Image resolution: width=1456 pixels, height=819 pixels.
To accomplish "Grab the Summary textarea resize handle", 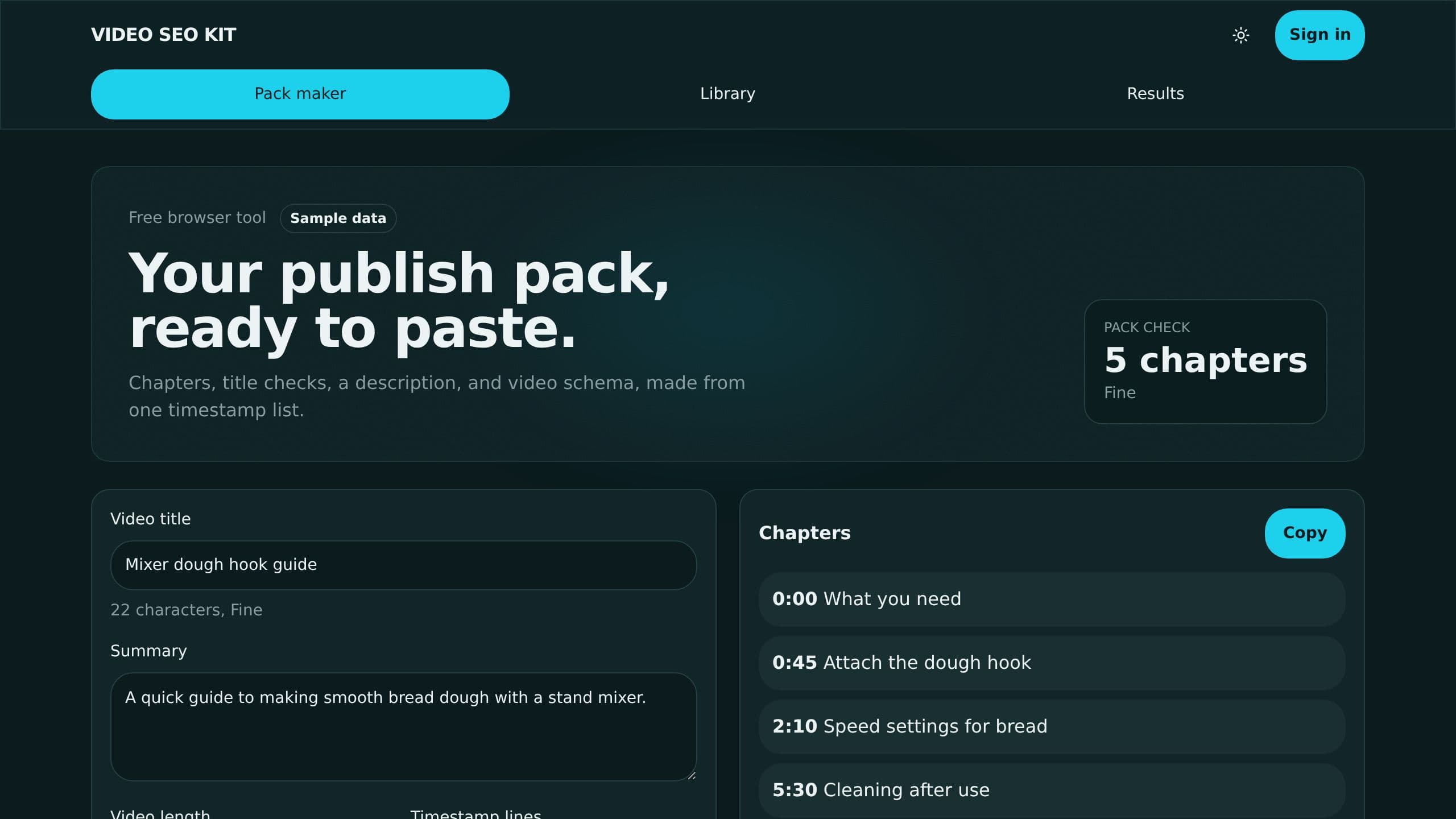I will pos(691,775).
